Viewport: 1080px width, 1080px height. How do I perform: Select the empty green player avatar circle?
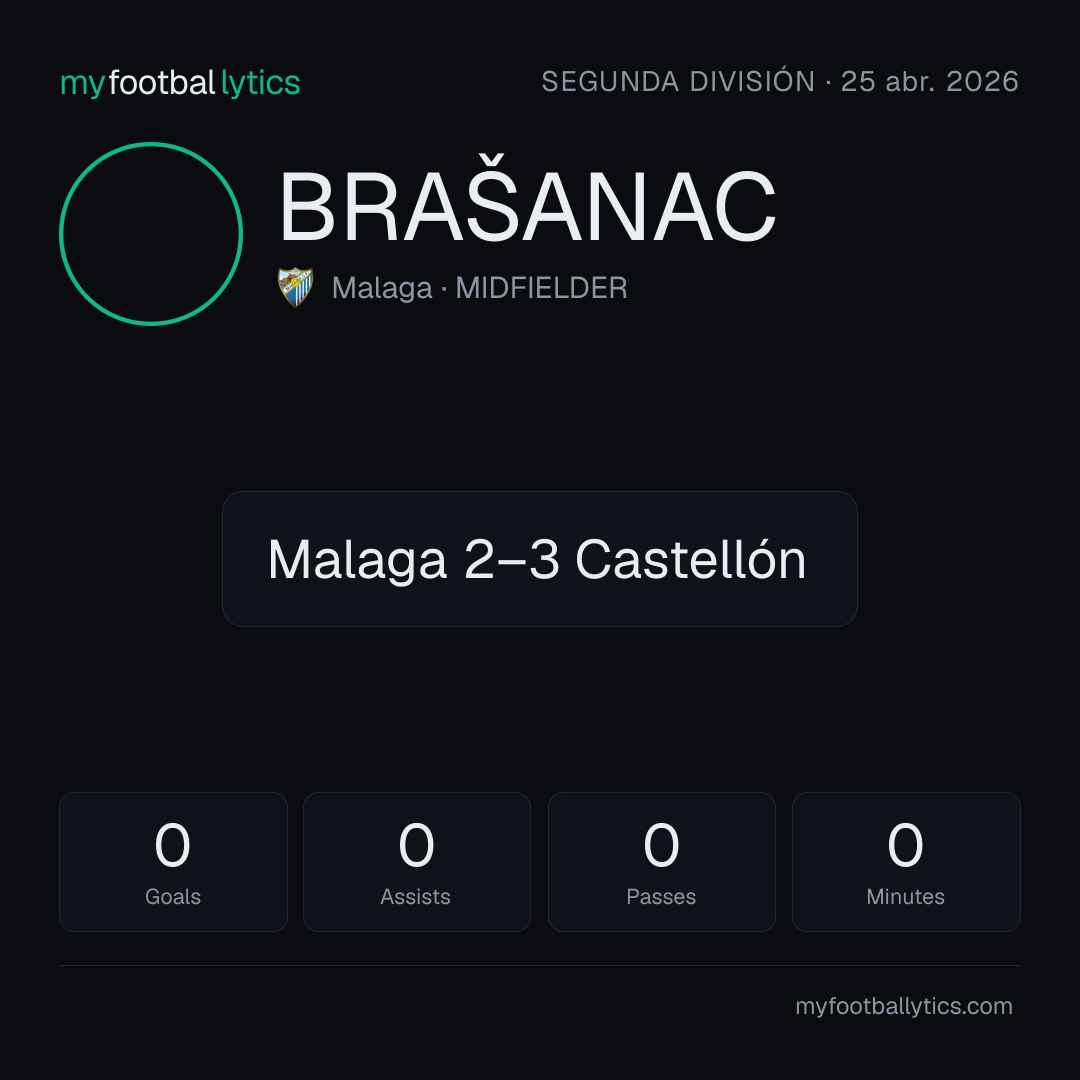(151, 233)
